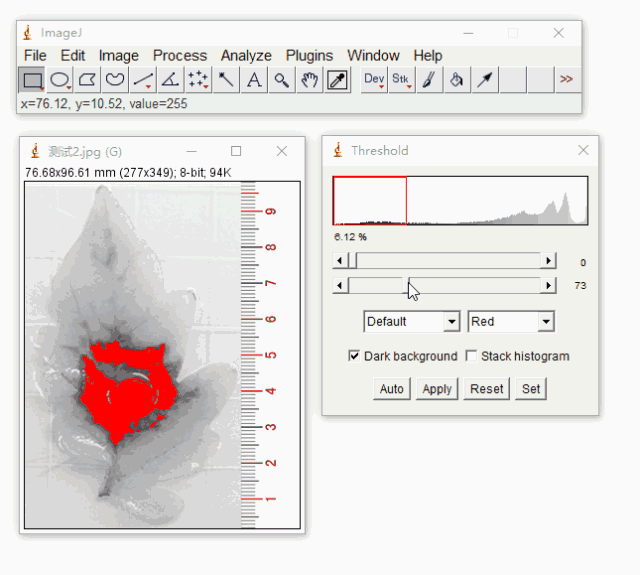Open the Plugins menu
Image resolution: width=640 pixels, height=575 pixels.
pyautogui.click(x=309, y=56)
